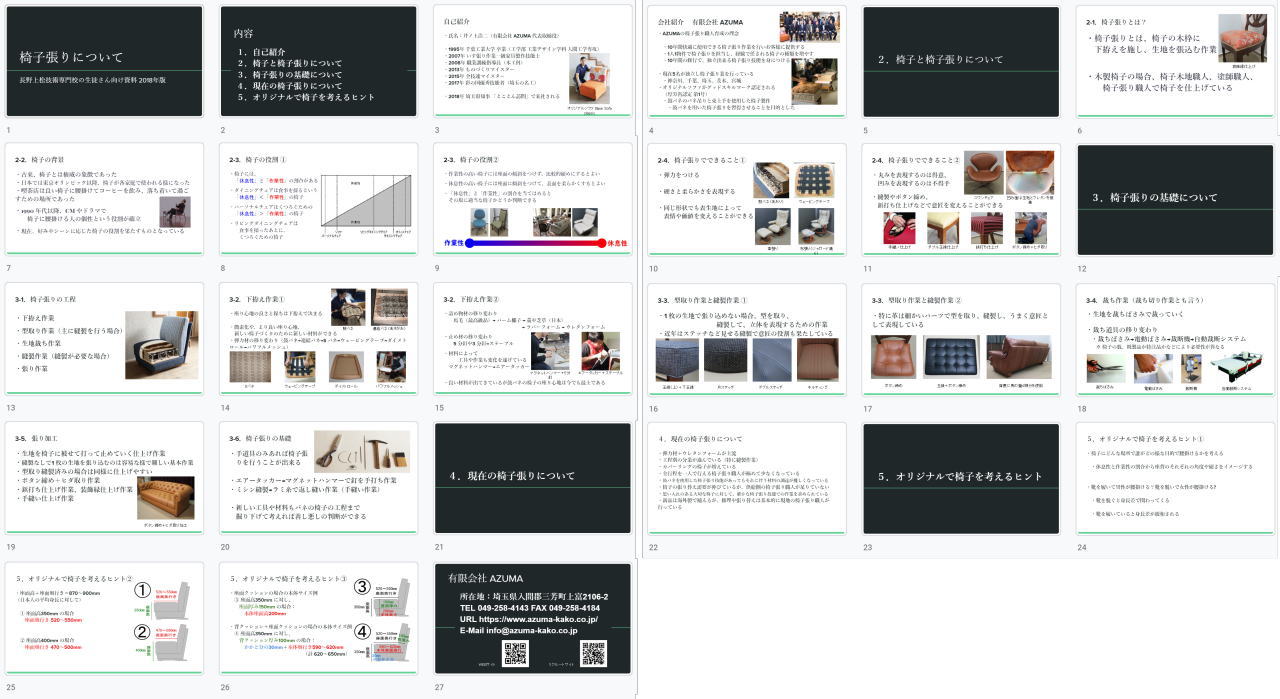Select dark slide 23 オリジナルで椅子を考えるヒント
Image resolution: width=1280 pixels, height=699 pixels.
pyautogui.click(x=961, y=478)
